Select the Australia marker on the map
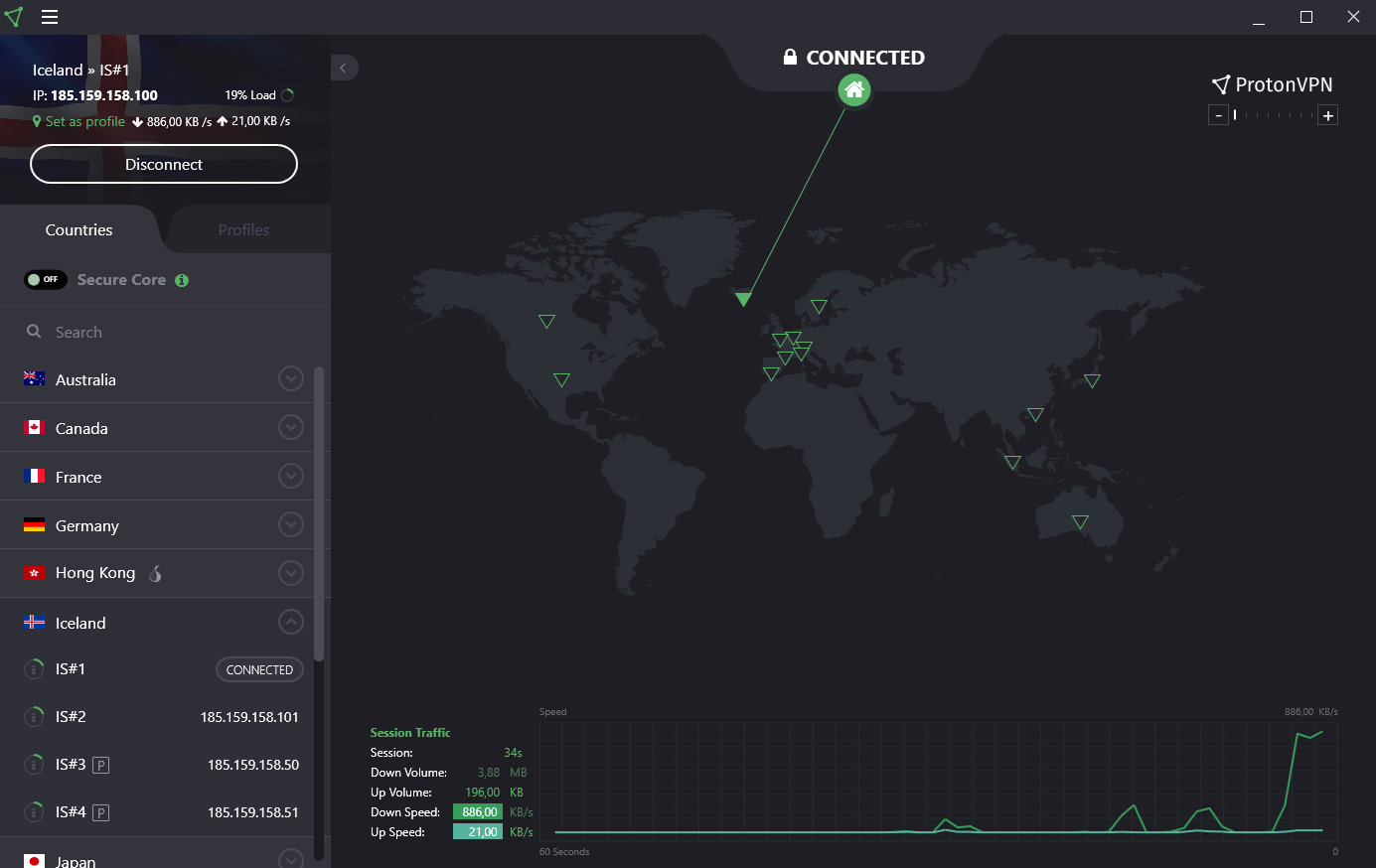Viewport: 1376px width, 868px height. [1080, 522]
